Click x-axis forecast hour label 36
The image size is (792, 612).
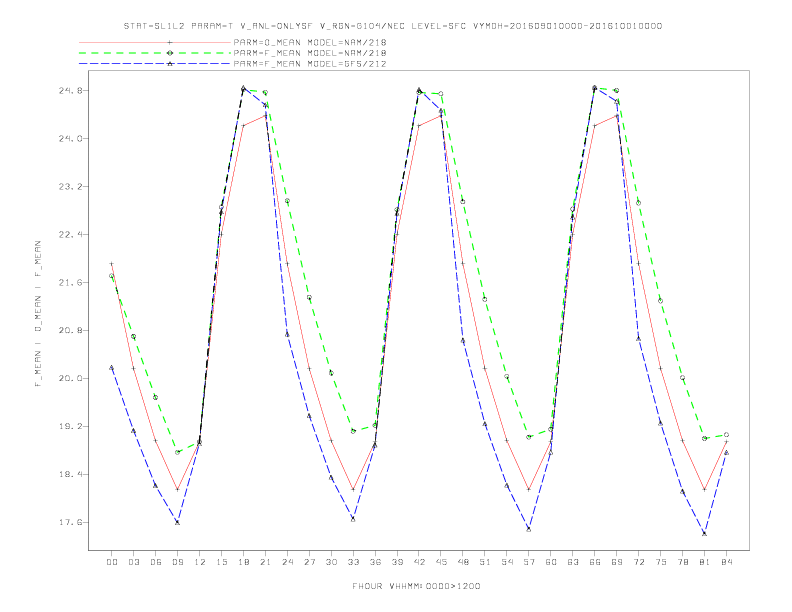click(375, 562)
